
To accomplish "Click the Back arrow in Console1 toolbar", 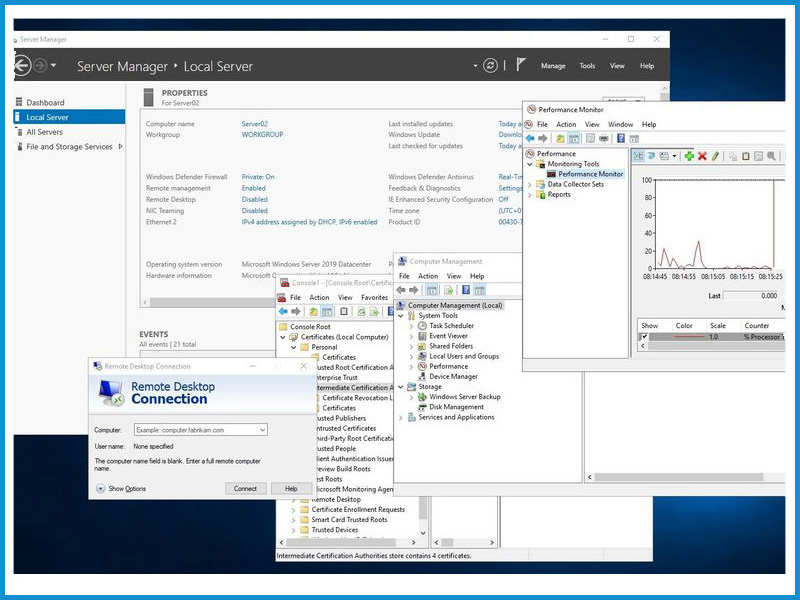I will coord(283,311).
